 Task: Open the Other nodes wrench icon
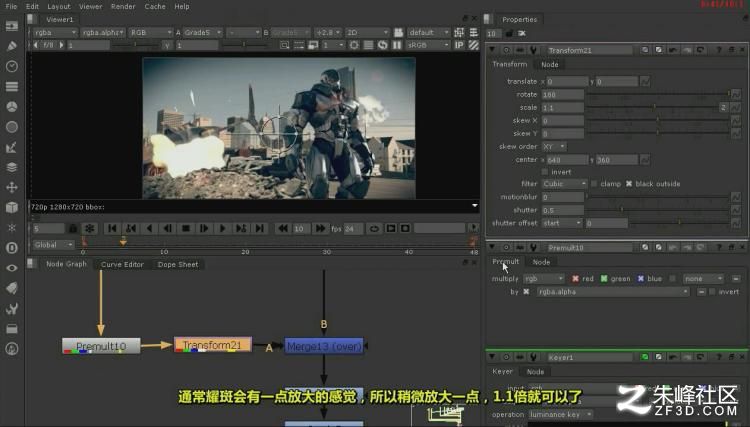(12, 308)
